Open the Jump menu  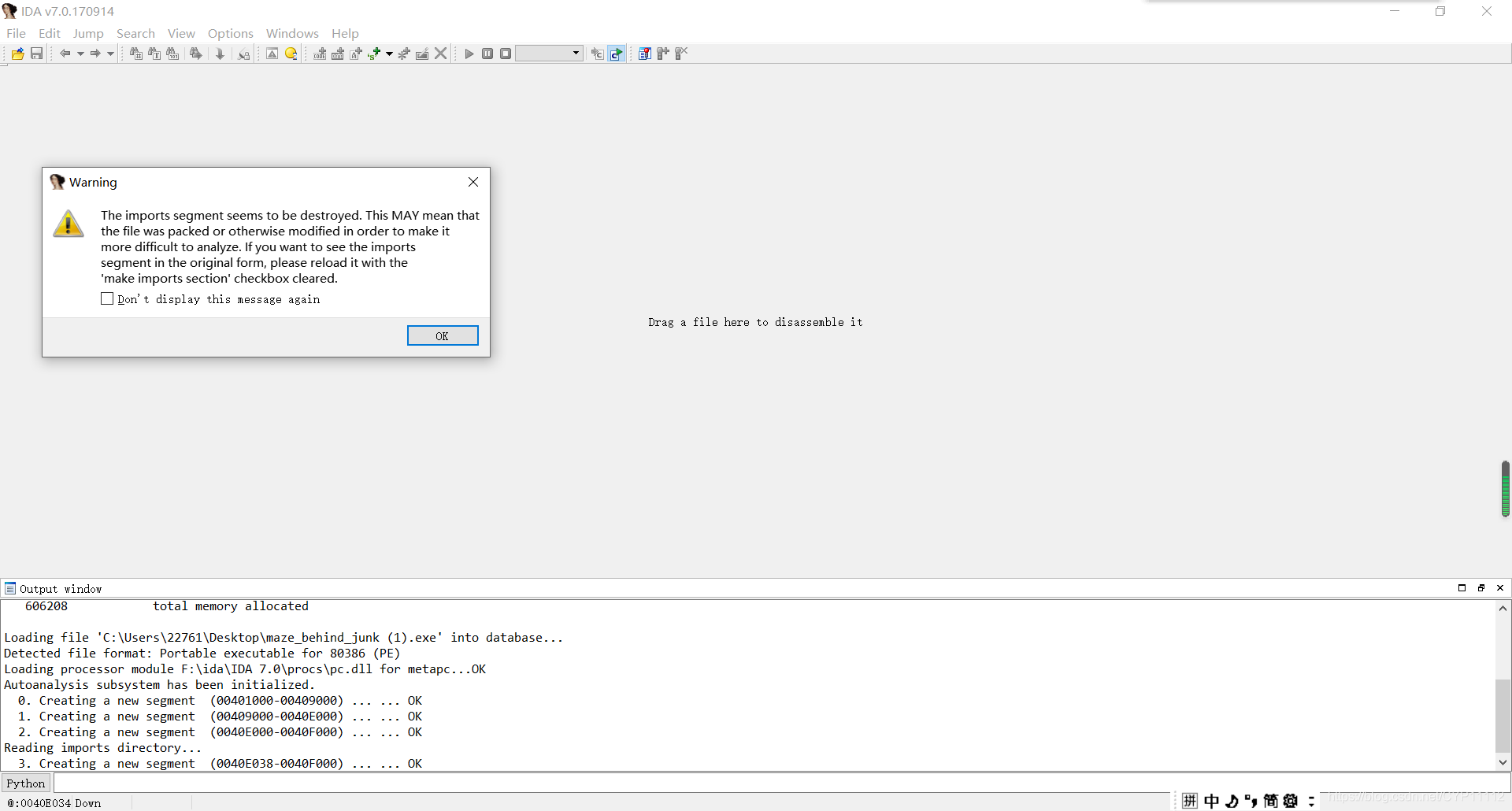tap(88, 33)
